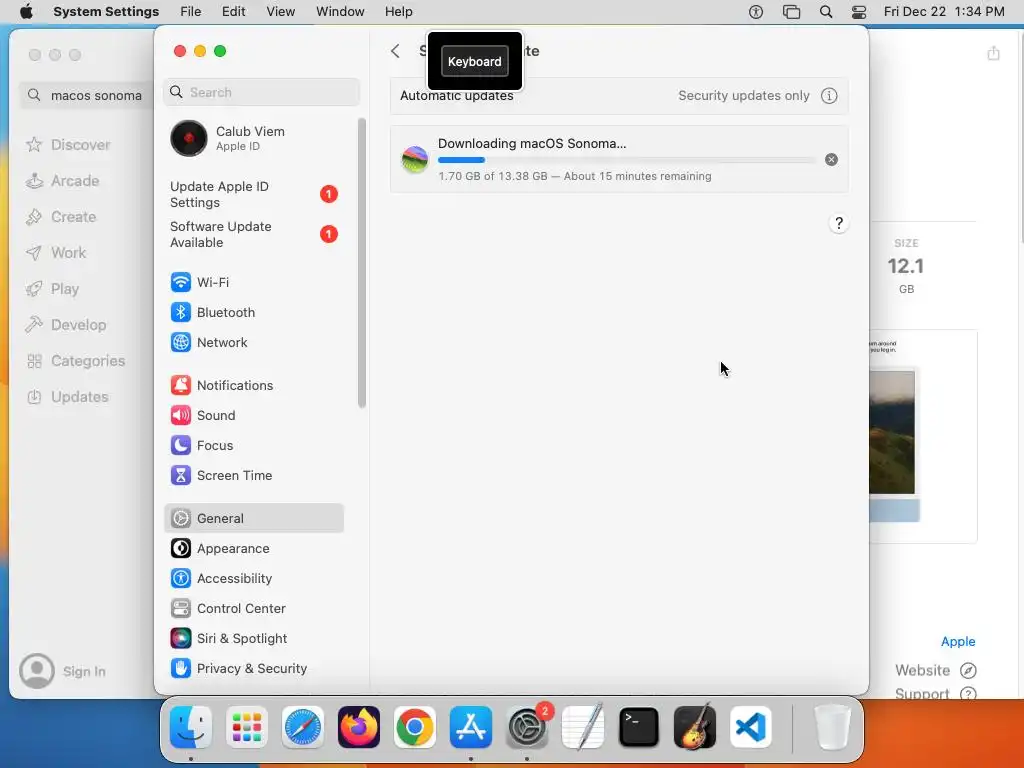Open Accessibility shortcuts in menu bar
Image resolution: width=1024 pixels, height=768 pixels.
click(x=756, y=12)
